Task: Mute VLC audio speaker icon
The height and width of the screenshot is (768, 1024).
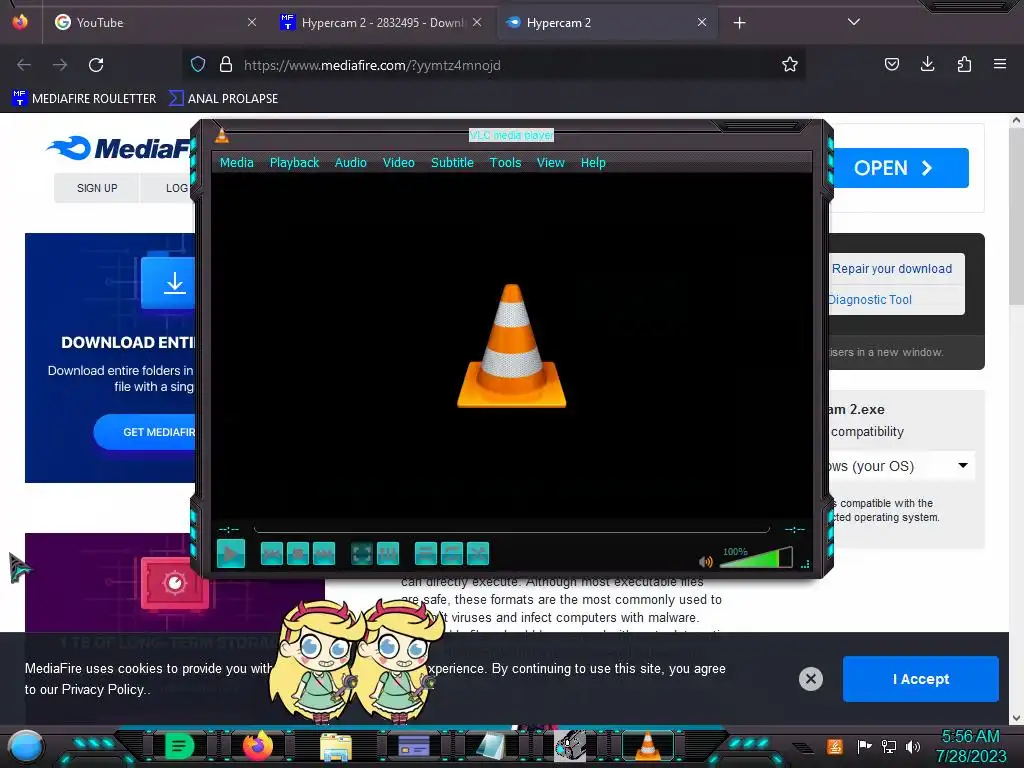Action: (705, 562)
